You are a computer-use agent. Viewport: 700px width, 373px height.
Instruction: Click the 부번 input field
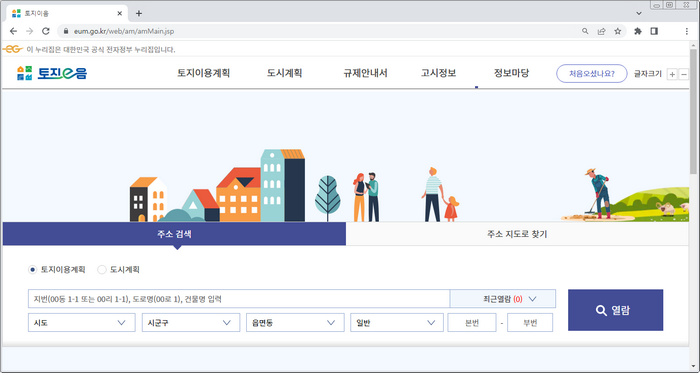[530, 323]
